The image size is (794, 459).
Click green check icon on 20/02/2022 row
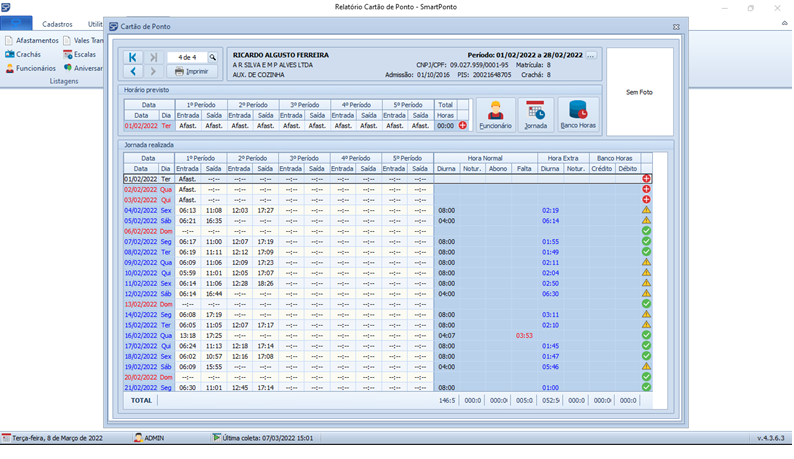tap(646, 377)
